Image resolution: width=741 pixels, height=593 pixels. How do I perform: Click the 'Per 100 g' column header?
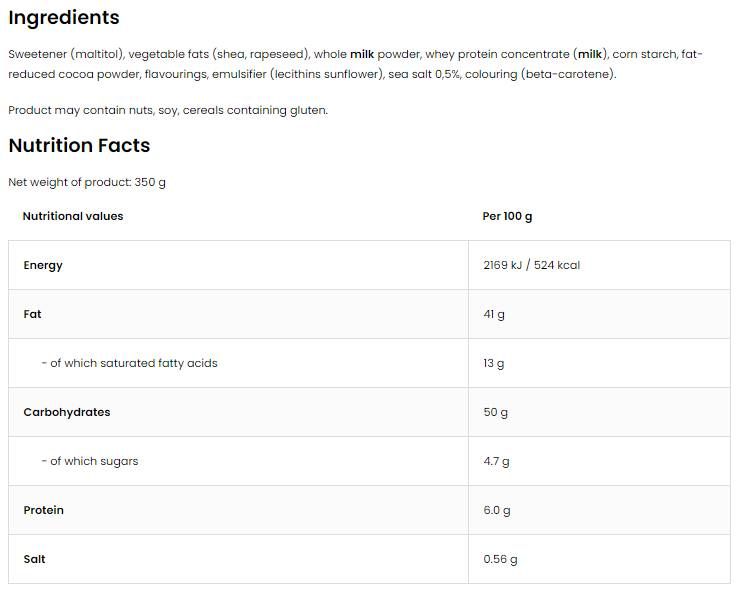(x=507, y=216)
